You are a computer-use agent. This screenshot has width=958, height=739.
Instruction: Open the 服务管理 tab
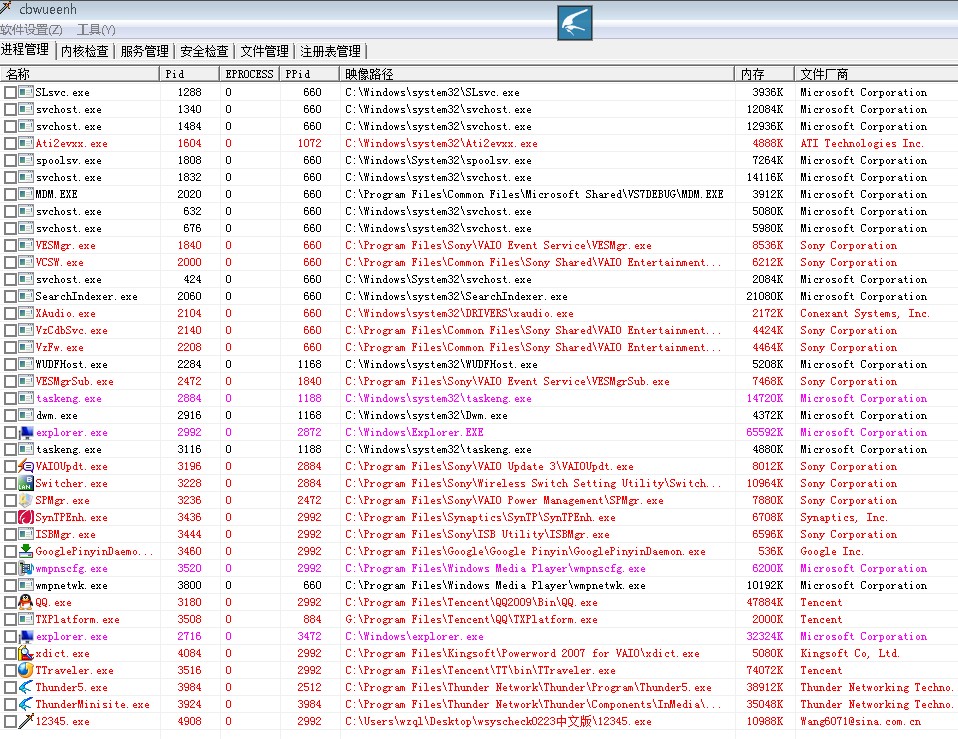pyautogui.click(x=144, y=51)
